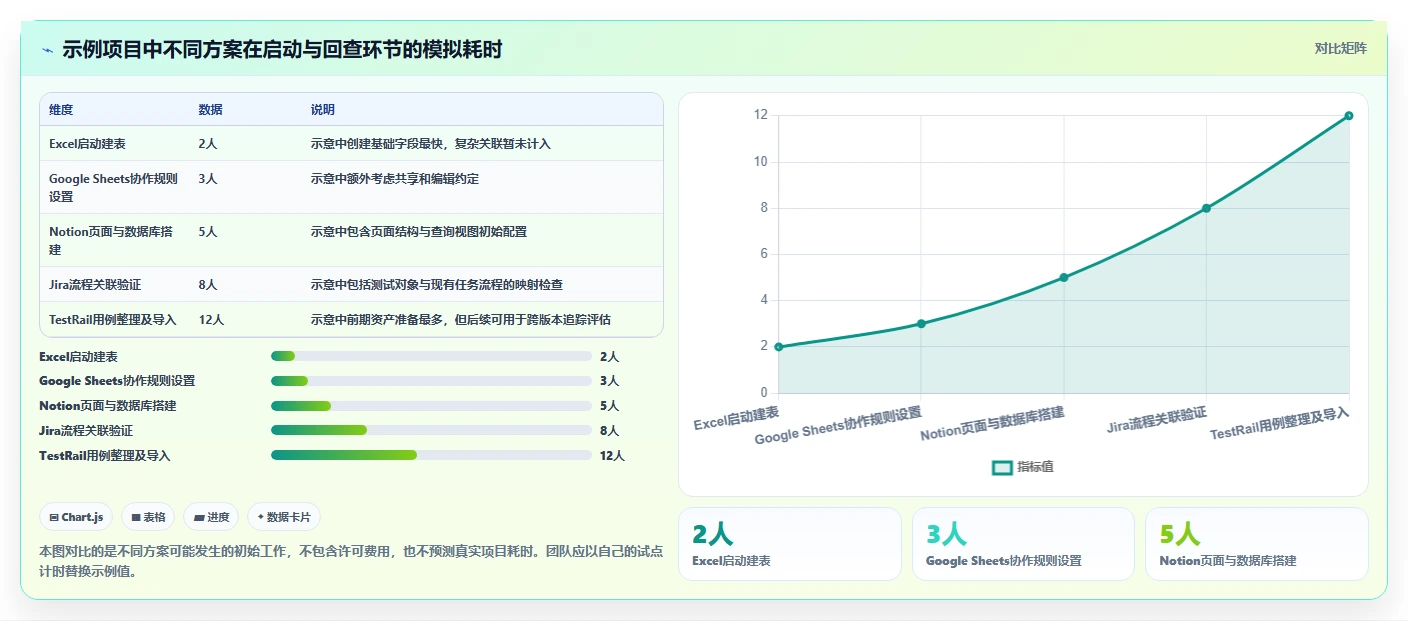
Task: Click the footnote starting 本图对比的是不同方案
Action: (351, 561)
